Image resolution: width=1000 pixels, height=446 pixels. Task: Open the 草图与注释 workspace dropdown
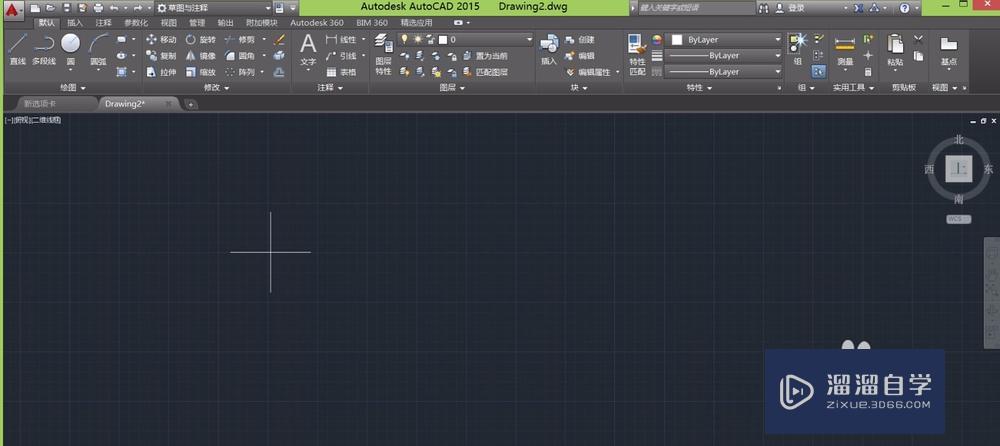214,8
